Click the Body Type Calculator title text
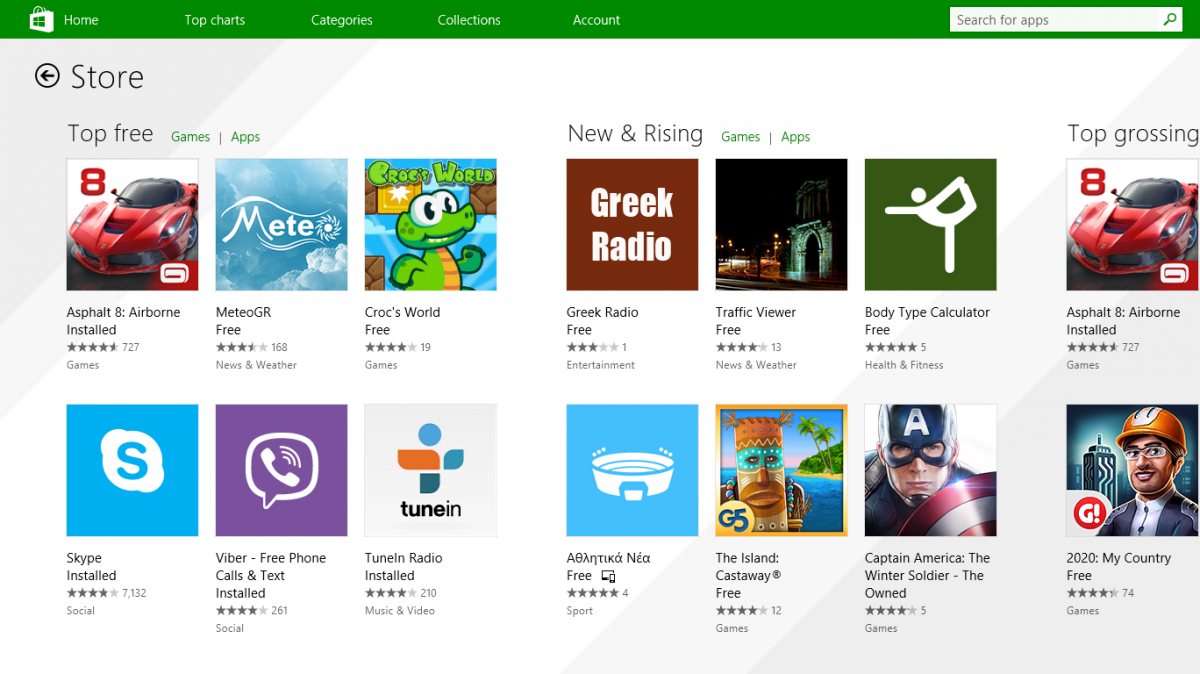 click(x=927, y=312)
